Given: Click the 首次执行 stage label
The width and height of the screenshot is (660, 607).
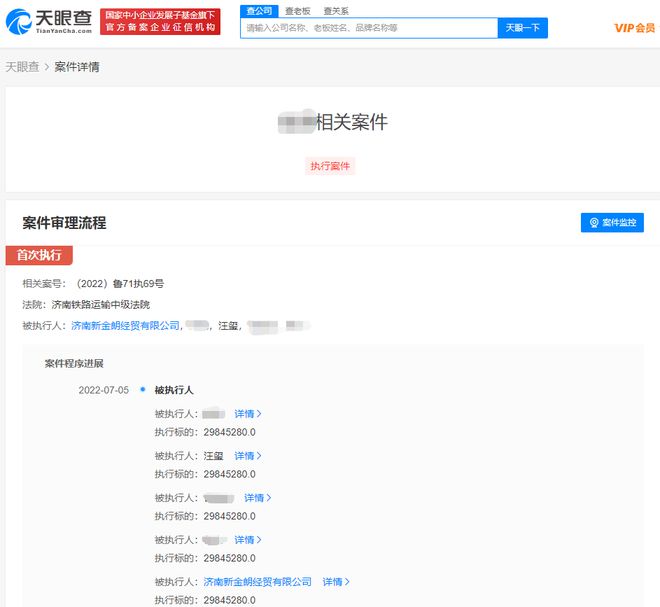Looking at the screenshot, I should [39, 255].
